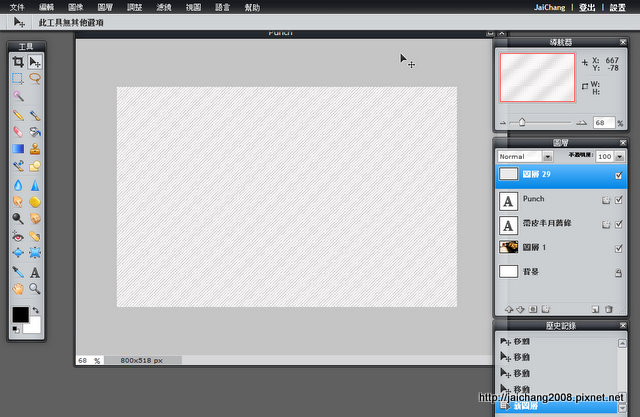
Task: Open the 語言 (Language) menu
Action: coord(223,7)
